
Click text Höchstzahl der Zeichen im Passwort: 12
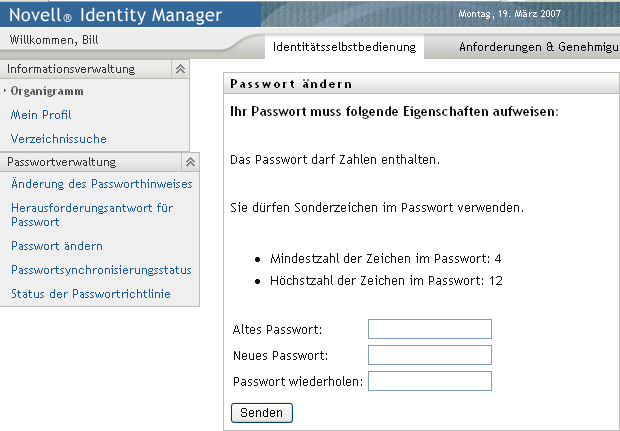[x=386, y=281]
